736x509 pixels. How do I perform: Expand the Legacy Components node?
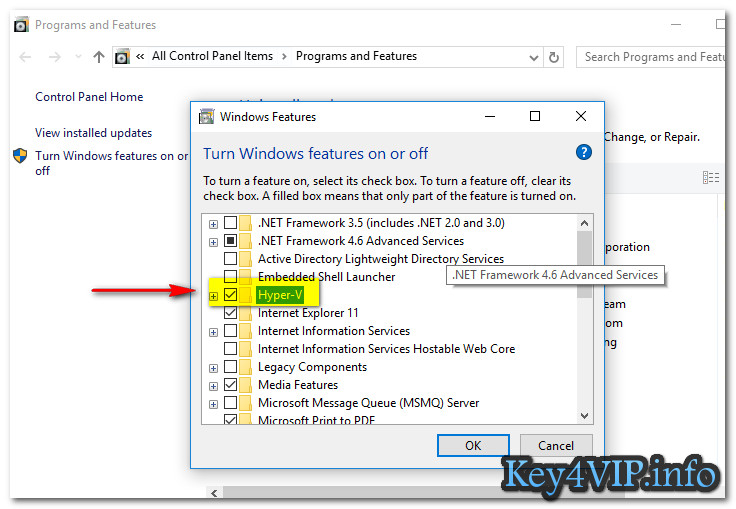click(x=214, y=368)
